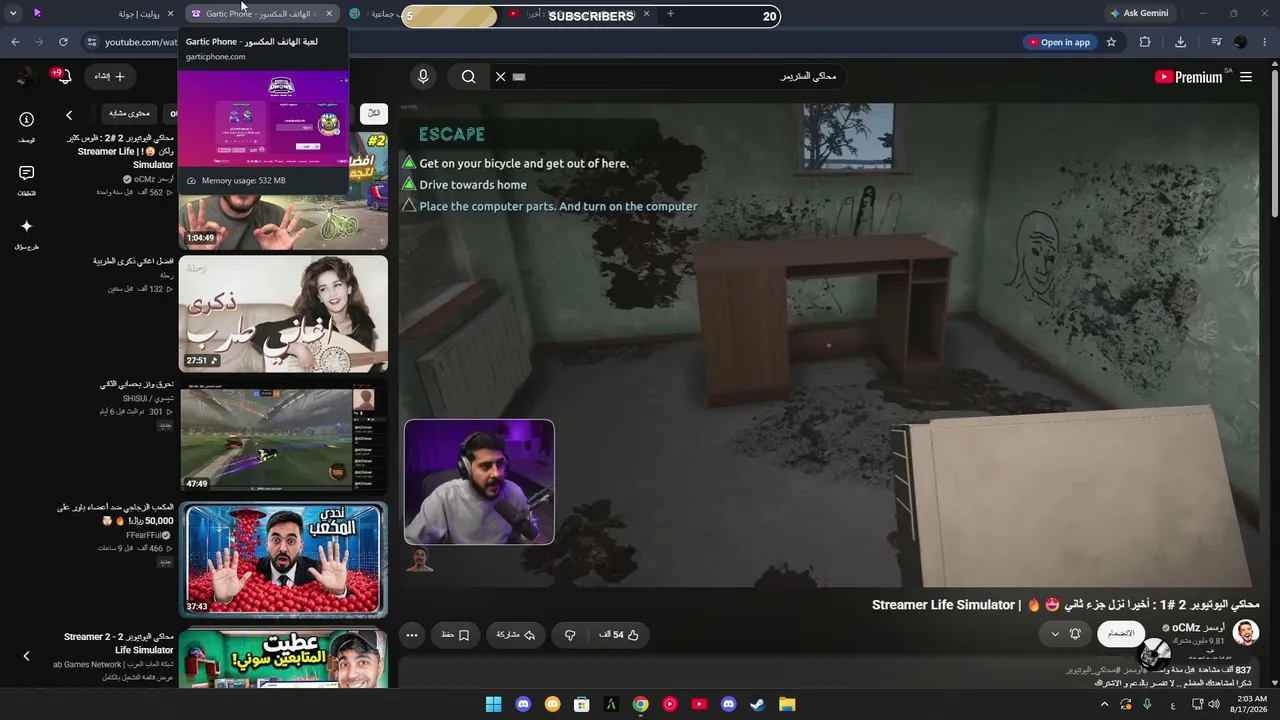The width and height of the screenshot is (1280, 720).
Task: Open the three-dot more actions button
Action: click(412, 635)
